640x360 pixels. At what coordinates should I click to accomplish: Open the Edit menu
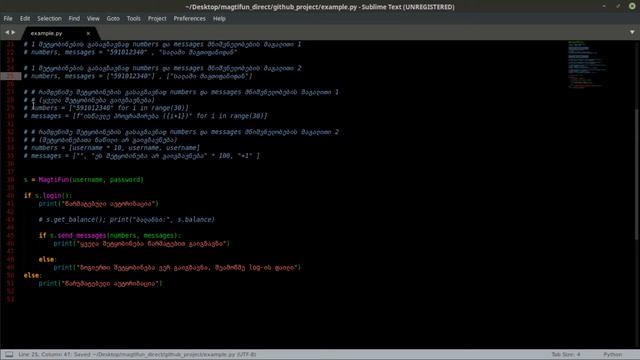click(x=25, y=18)
